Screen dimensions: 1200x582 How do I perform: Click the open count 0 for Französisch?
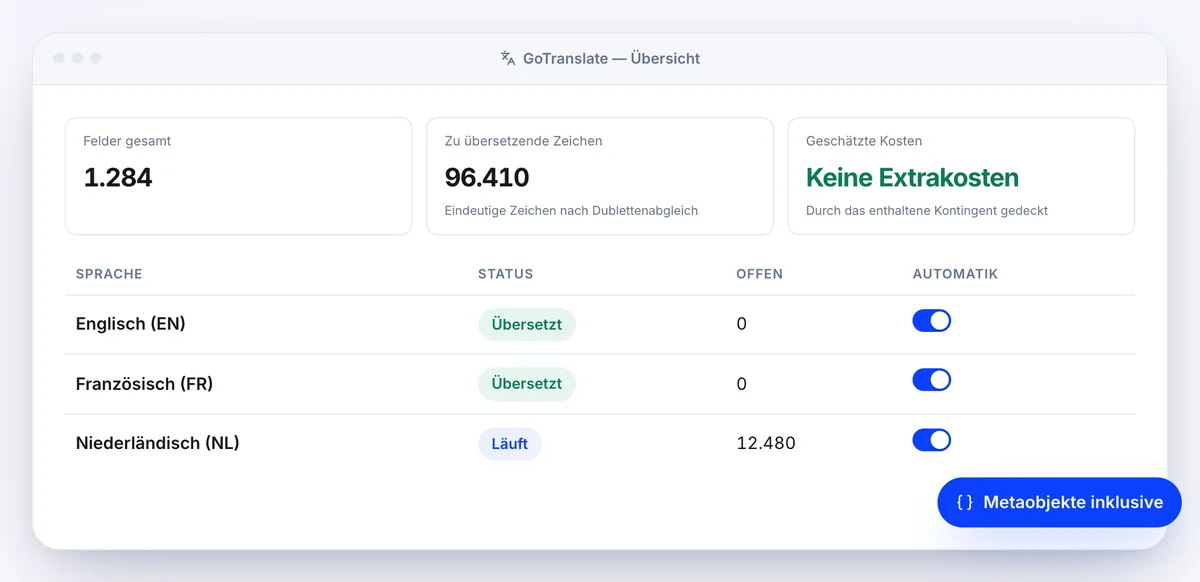click(x=742, y=384)
